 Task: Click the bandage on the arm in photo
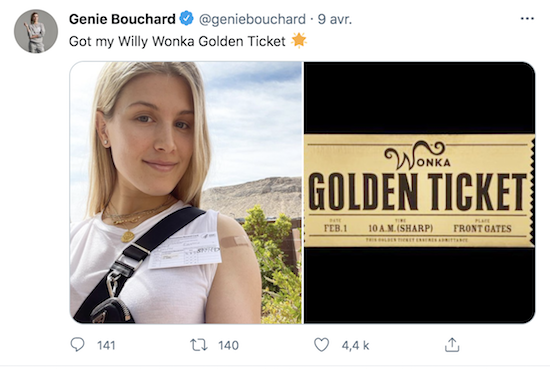pos(234,242)
